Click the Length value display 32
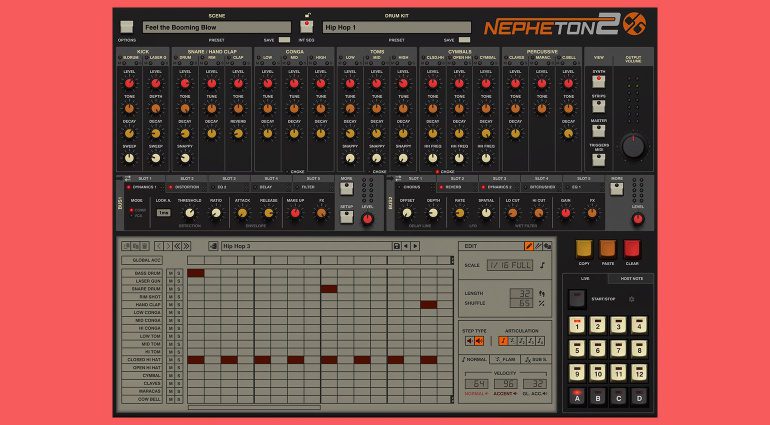 pos(521,293)
